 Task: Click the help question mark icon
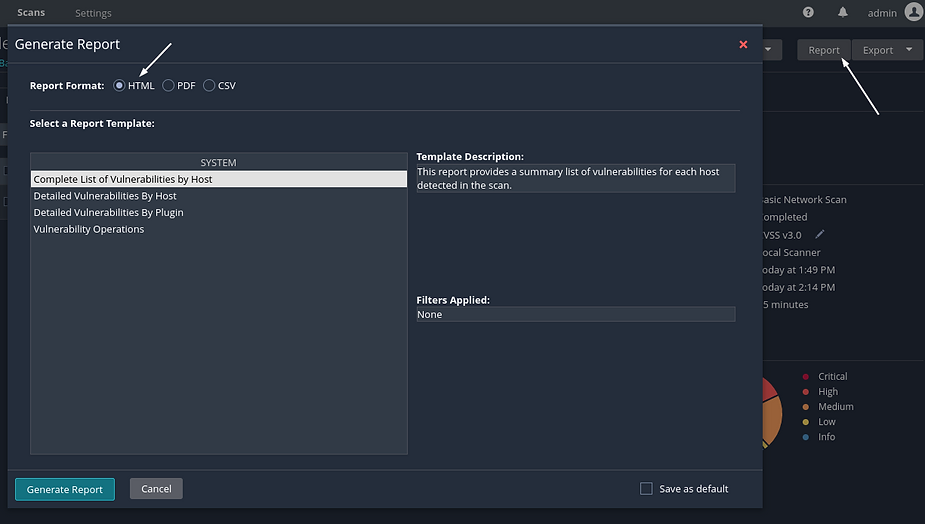click(808, 13)
